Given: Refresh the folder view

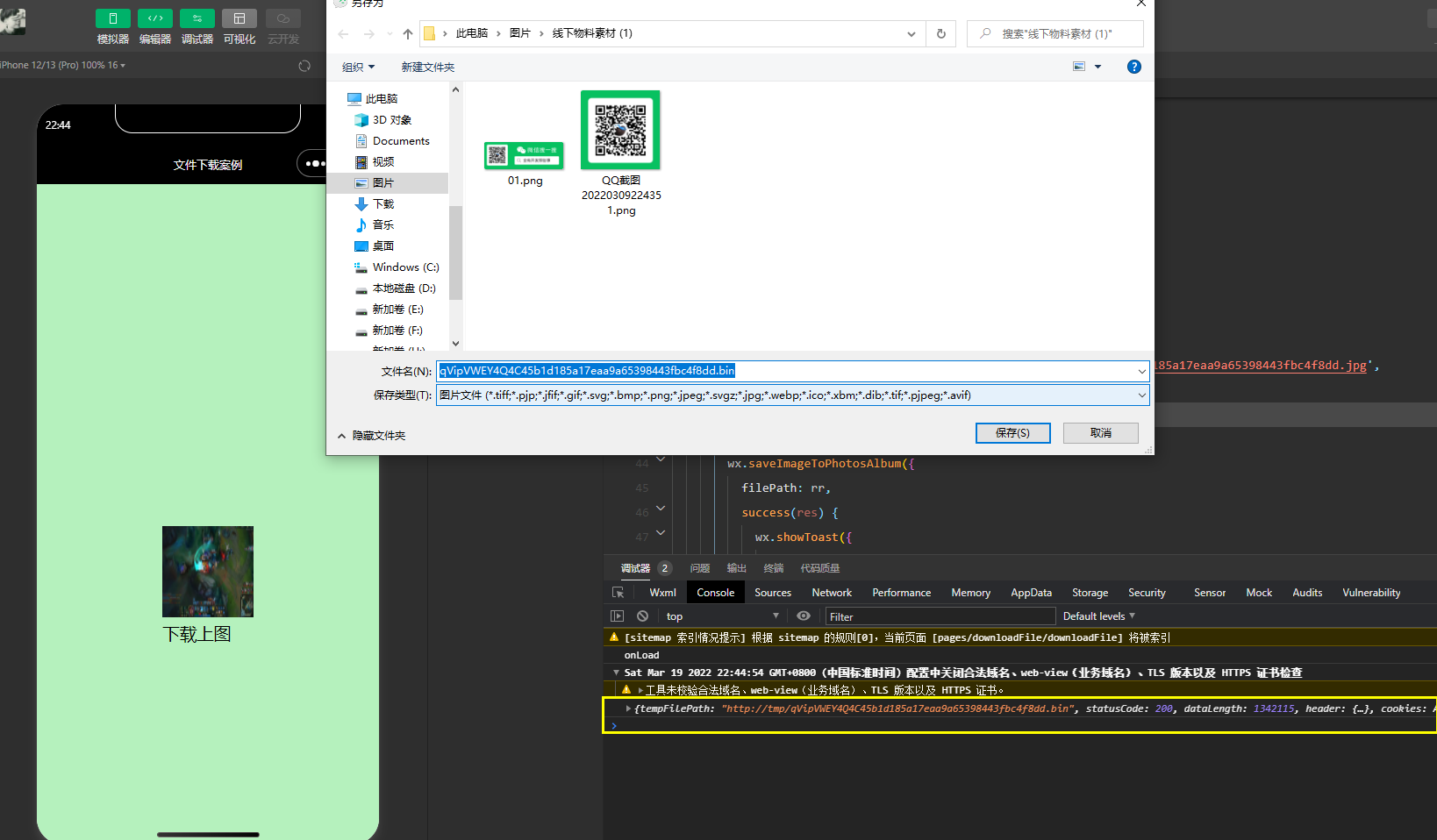Looking at the screenshot, I should [x=941, y=33].
